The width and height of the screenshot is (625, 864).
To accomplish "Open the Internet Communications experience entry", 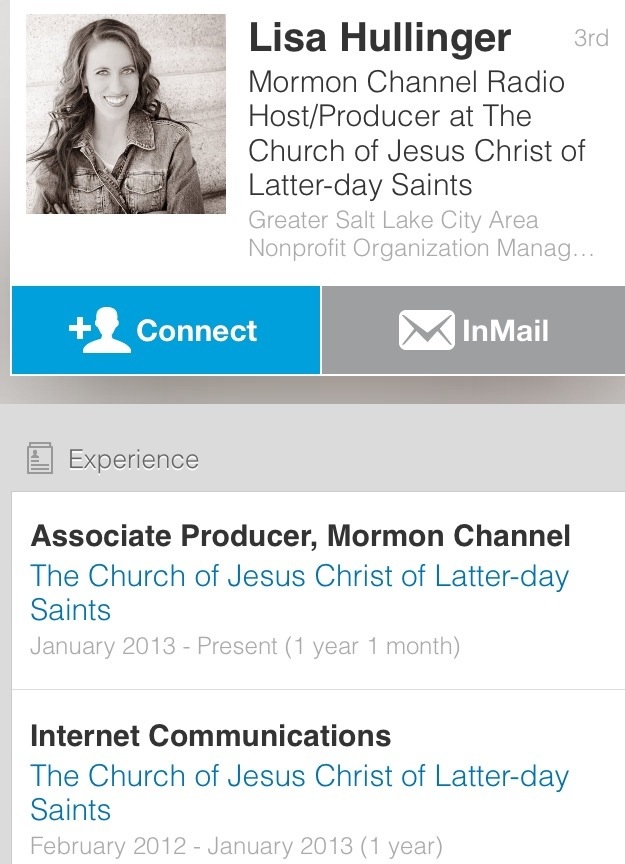I will coord(319,777).
